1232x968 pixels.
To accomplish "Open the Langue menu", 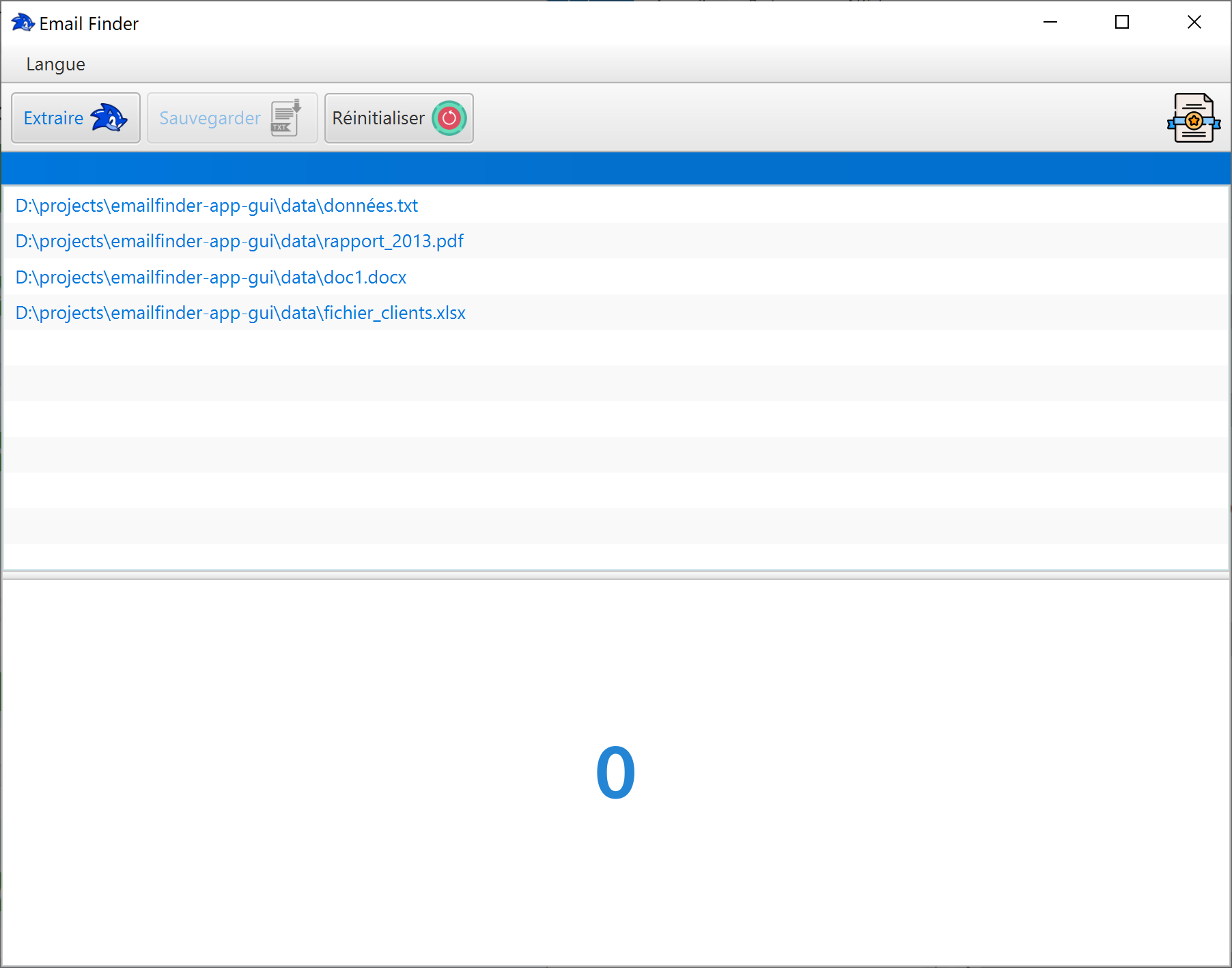I will point(55,64).
